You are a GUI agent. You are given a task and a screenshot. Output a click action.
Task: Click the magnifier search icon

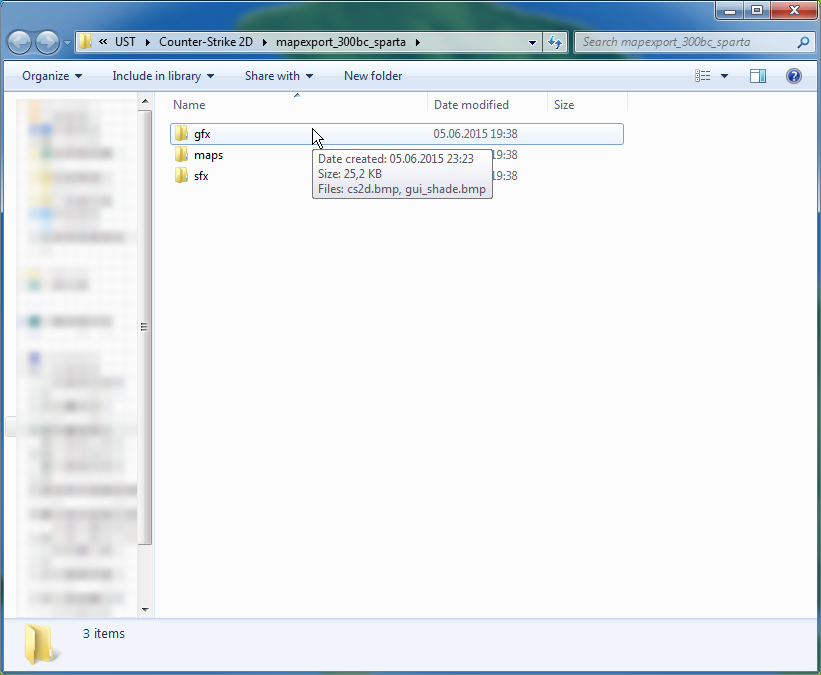pos(803,42)
